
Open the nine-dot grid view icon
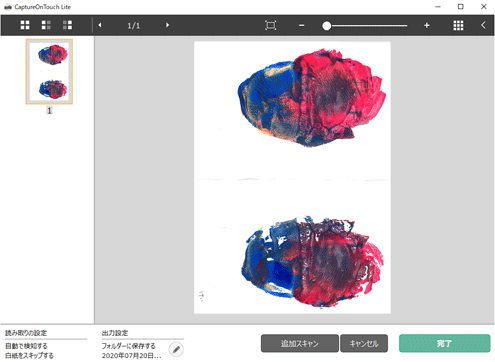tap(458, 25)
